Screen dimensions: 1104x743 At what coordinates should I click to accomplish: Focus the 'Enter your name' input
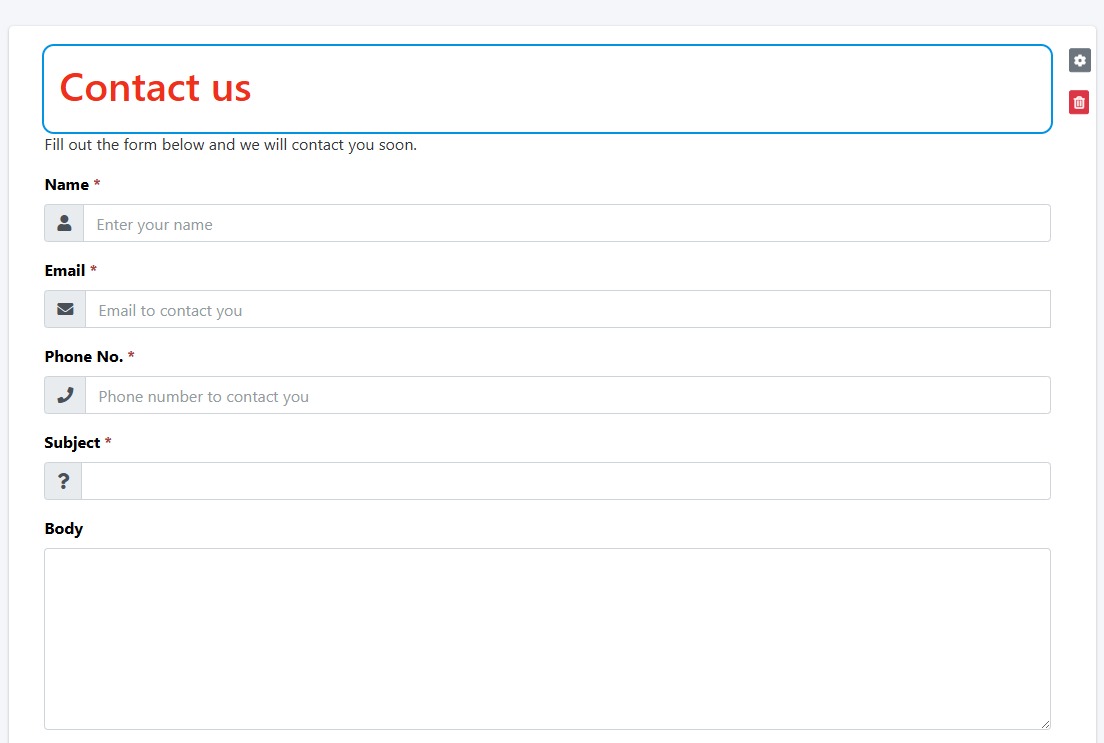coord(566,224)
